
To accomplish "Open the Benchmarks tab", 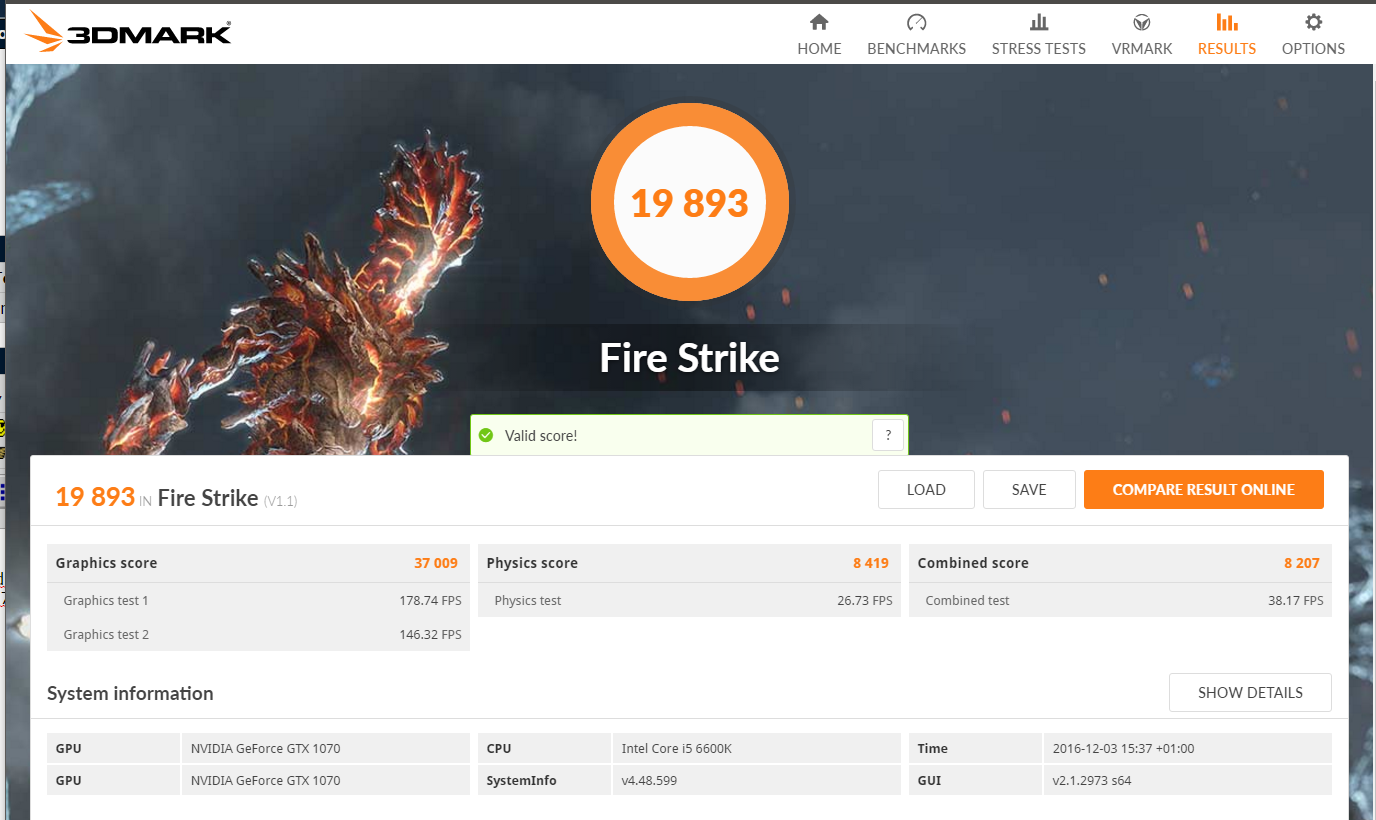I will click(x=916, y=35).
